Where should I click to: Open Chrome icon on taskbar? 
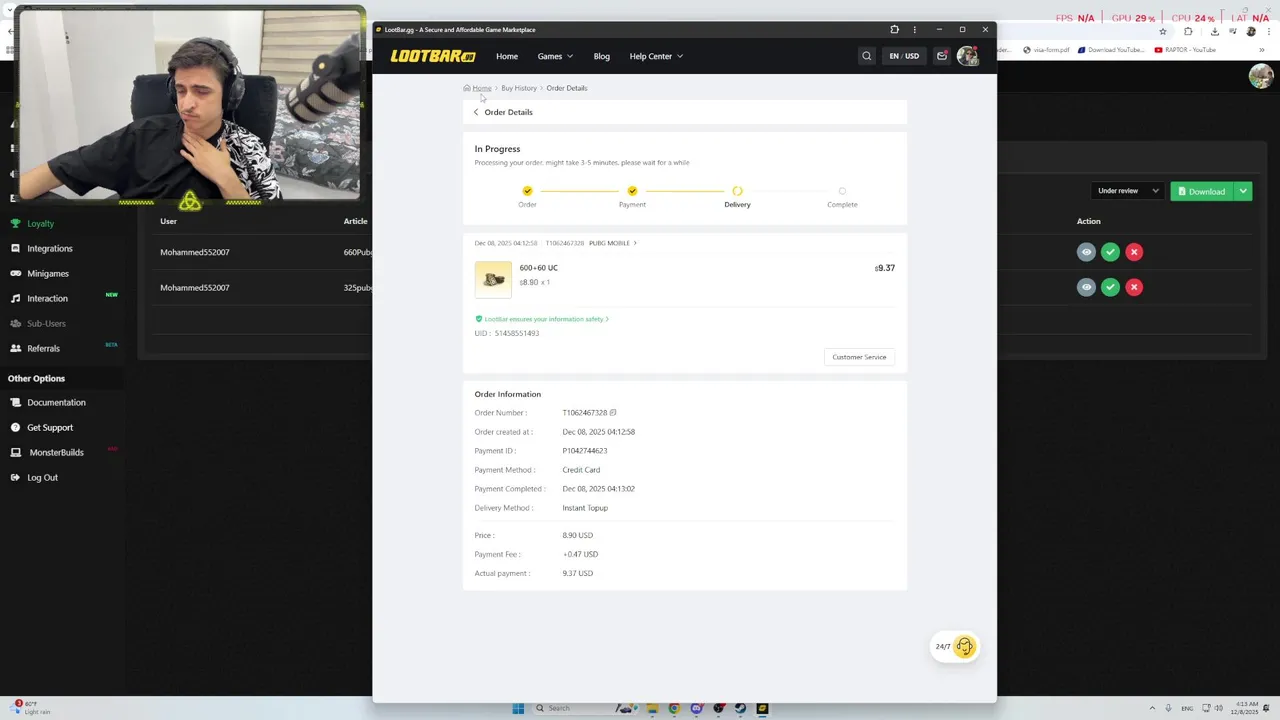(x=674, y=708)
